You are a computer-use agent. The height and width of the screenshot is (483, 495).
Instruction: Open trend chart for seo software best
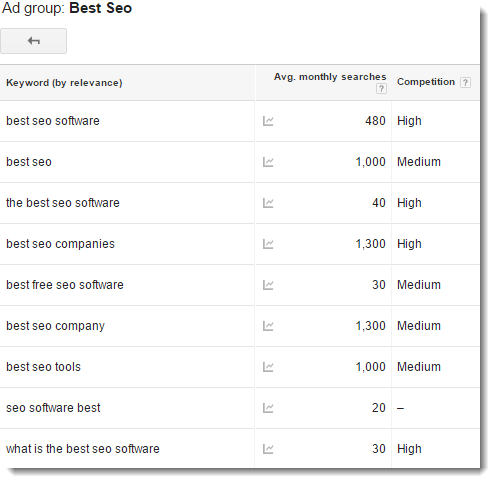pos(268,408)
